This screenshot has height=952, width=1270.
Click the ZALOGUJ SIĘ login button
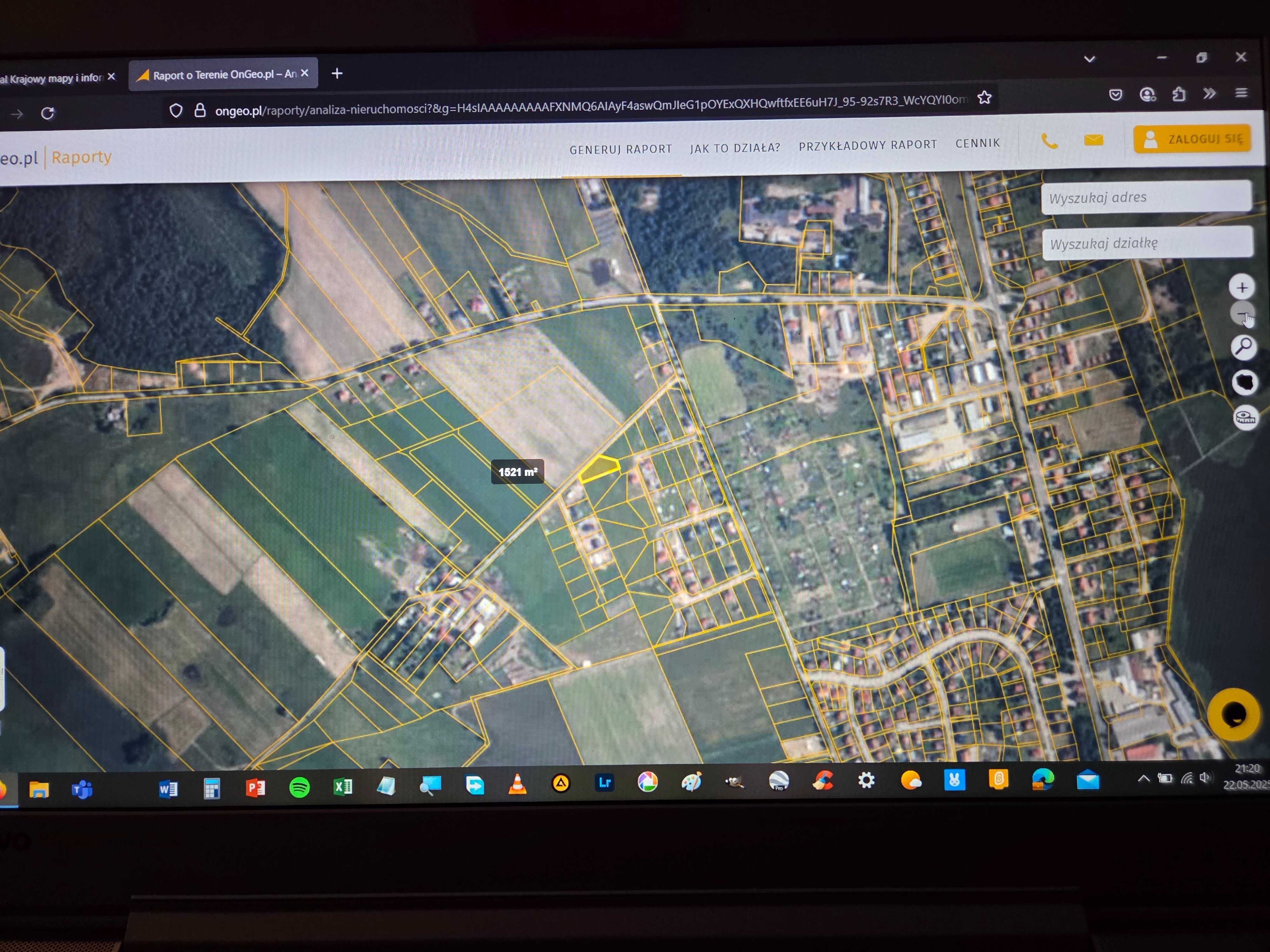click(1192, 139)
